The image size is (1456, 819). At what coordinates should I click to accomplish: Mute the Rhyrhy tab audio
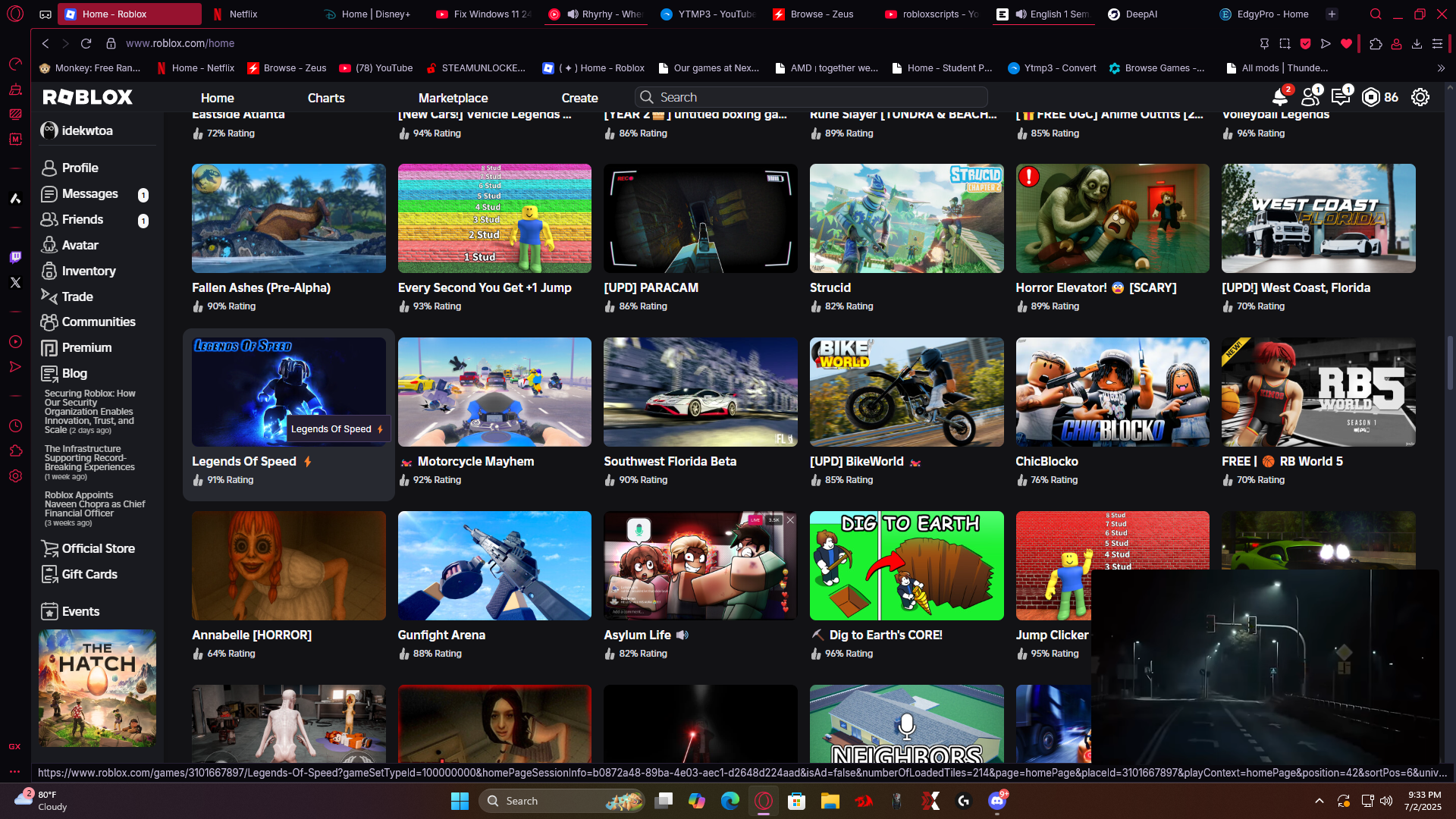pyautogui.click(x=573, y=14)
